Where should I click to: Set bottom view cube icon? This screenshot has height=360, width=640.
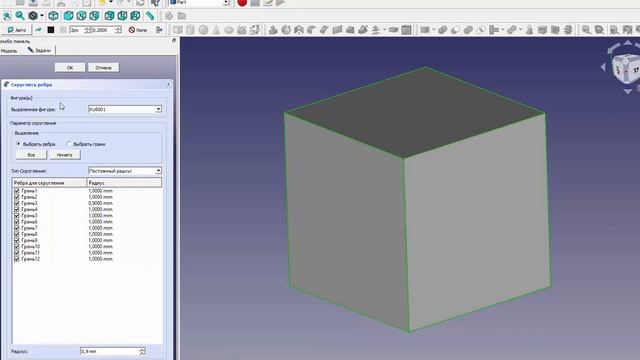pyautogui.click(x=122, y=16)
